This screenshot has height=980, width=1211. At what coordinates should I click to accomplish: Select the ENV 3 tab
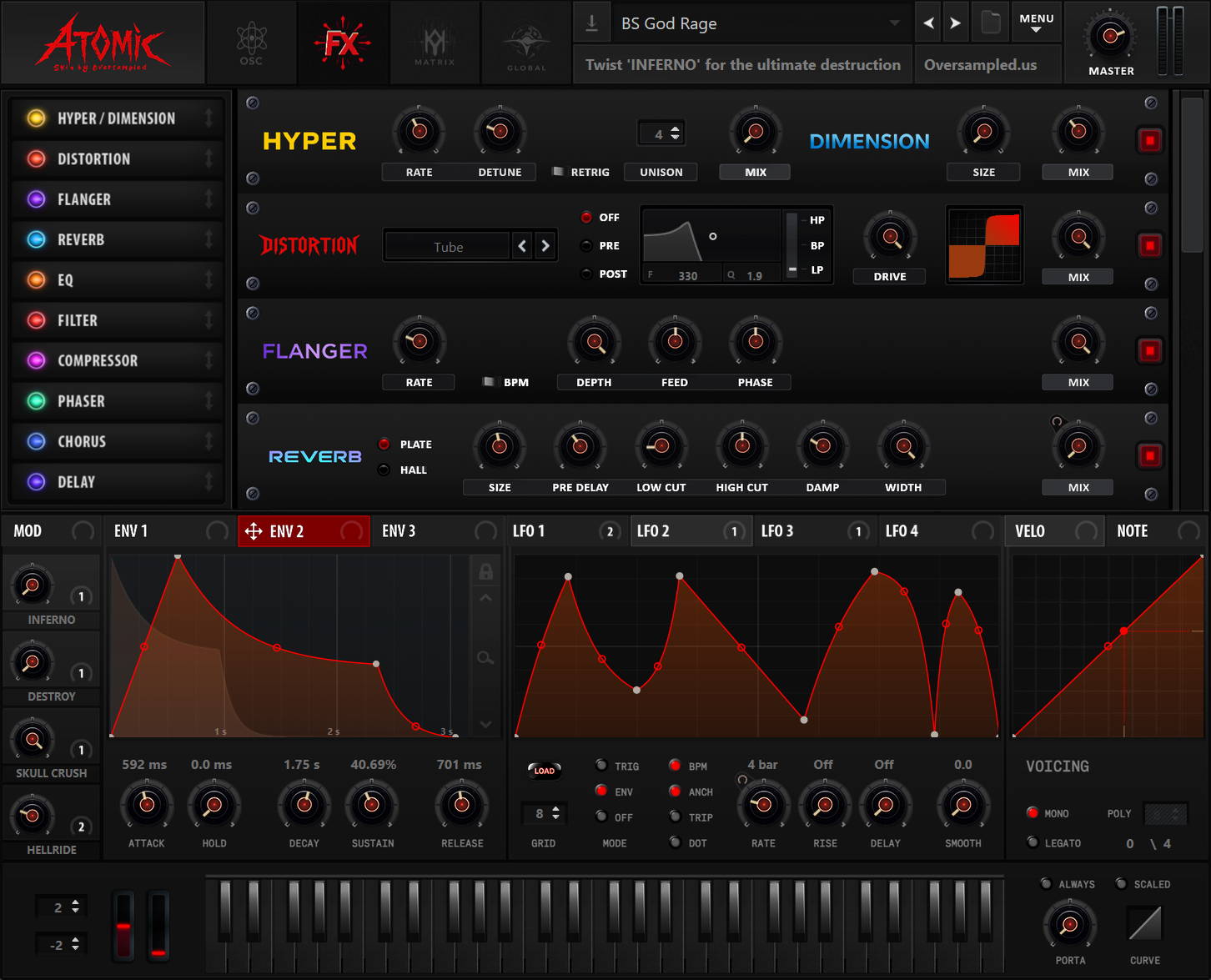(438, 531)
